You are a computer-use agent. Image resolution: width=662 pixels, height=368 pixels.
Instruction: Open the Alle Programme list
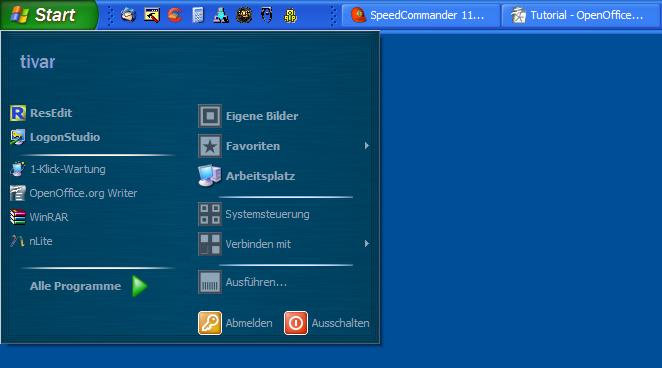pos(75,286)
